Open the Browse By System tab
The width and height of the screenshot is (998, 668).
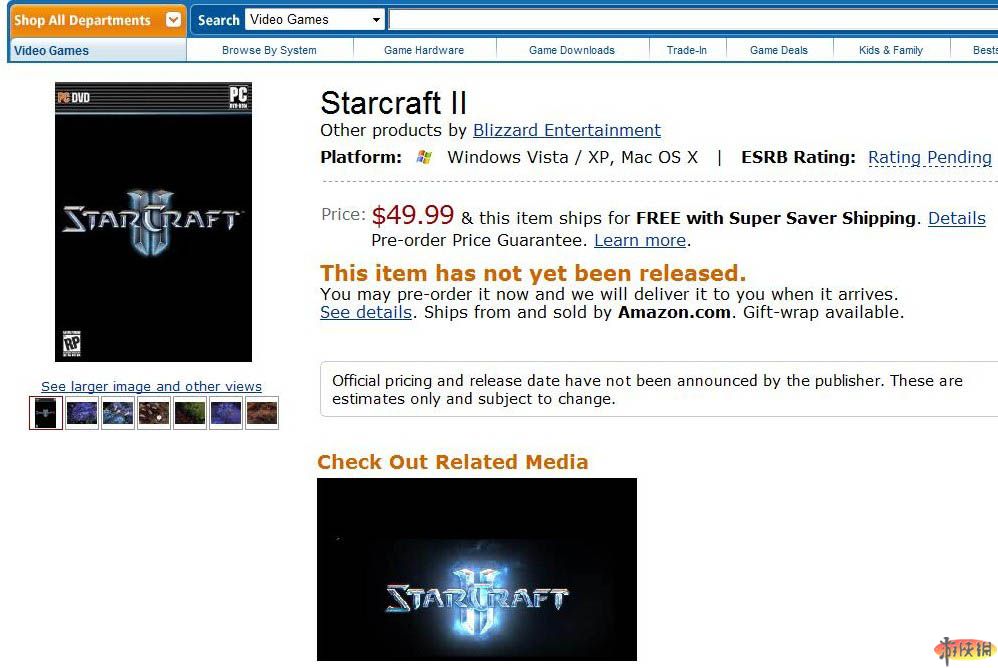pyautogui.click(x=269, y=50)
